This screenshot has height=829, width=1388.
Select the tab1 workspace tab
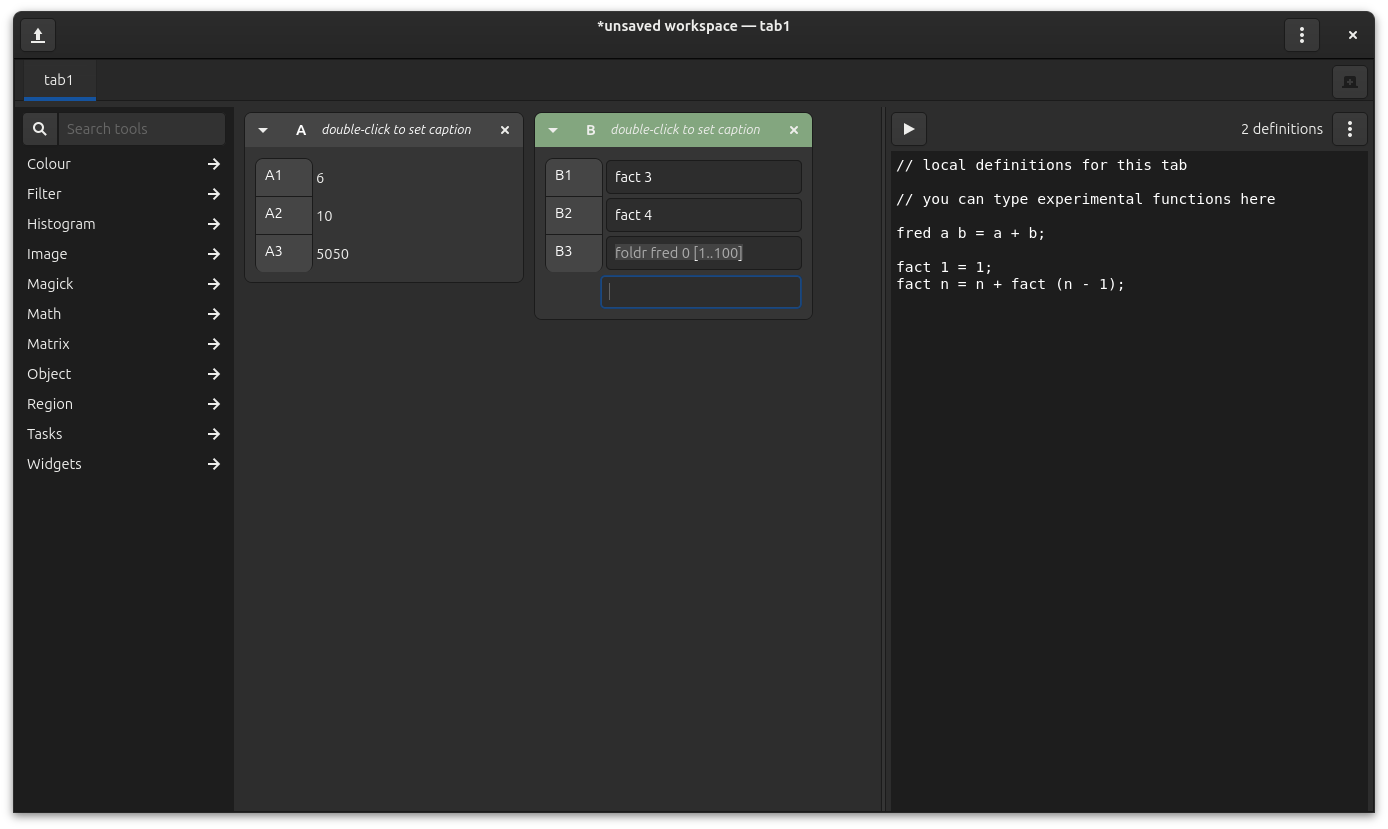pos(59,80)
